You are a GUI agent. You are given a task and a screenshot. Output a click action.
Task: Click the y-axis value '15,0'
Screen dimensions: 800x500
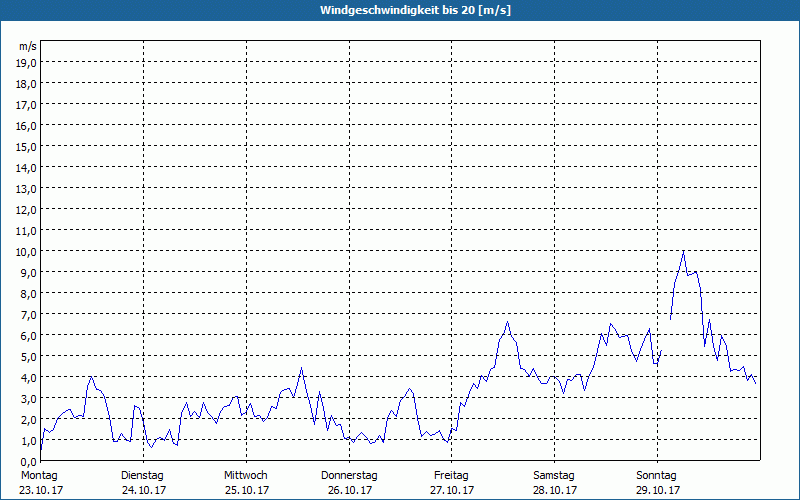click(28, 147)
